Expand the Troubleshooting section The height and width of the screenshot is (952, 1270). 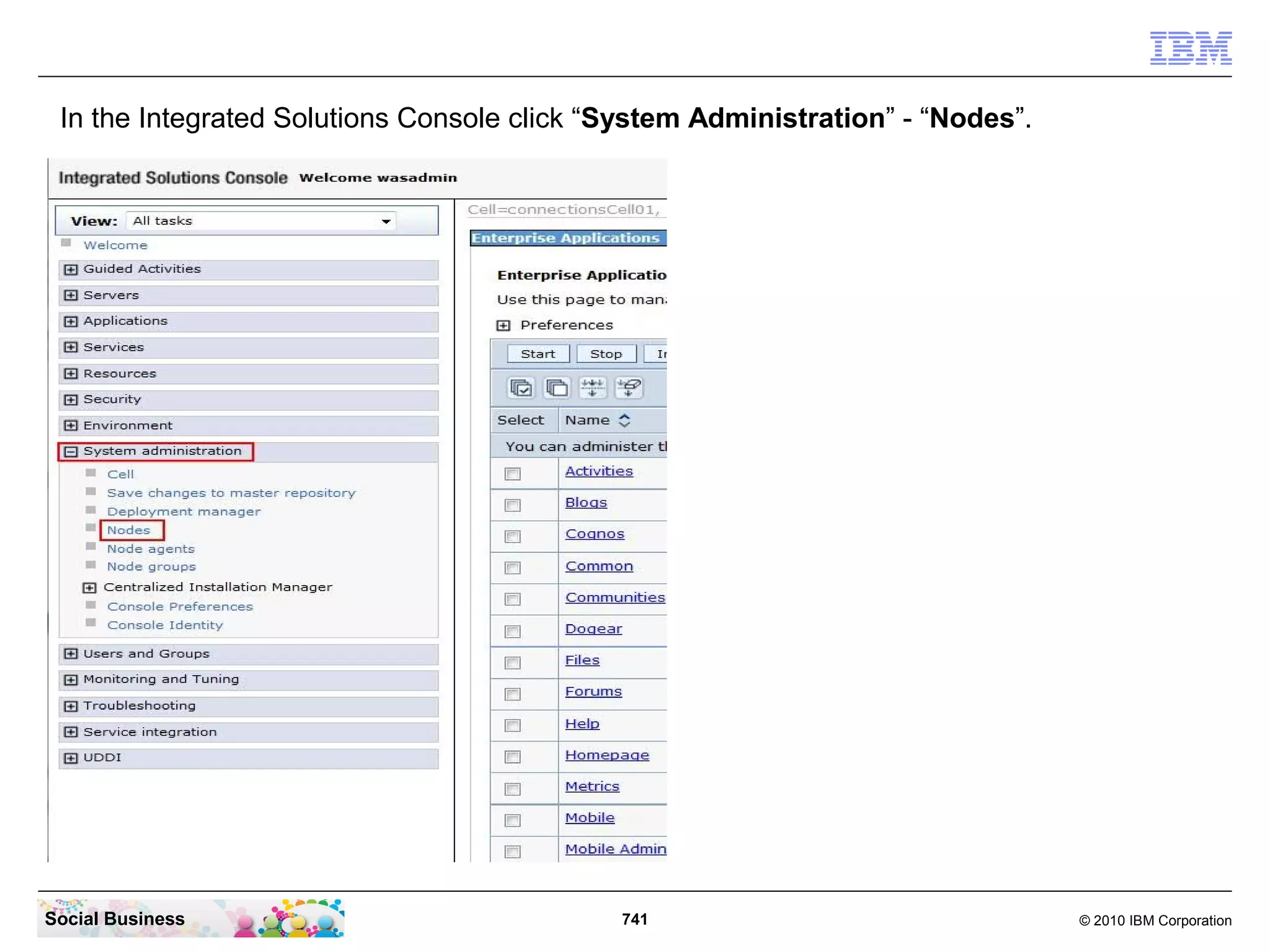[x=71, y=707]
